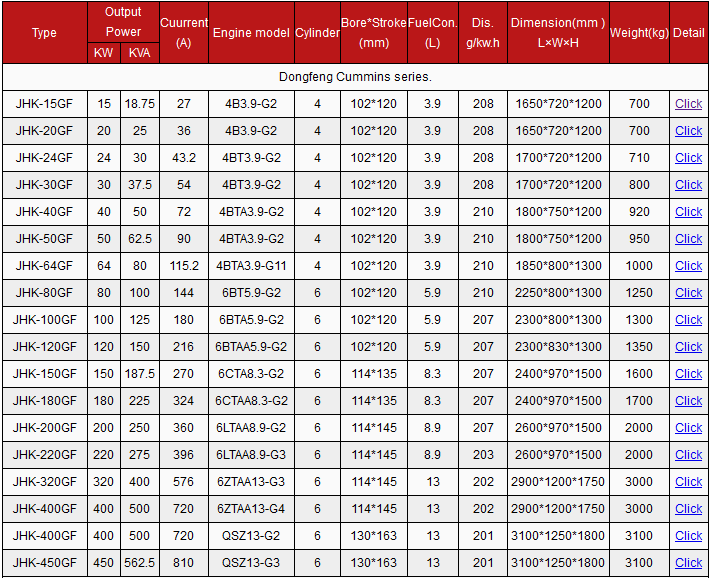Select engine model 4BTA3.9-G11
Image resolution: width=711 pixels, height=578 pixels.
click(251, 266)
